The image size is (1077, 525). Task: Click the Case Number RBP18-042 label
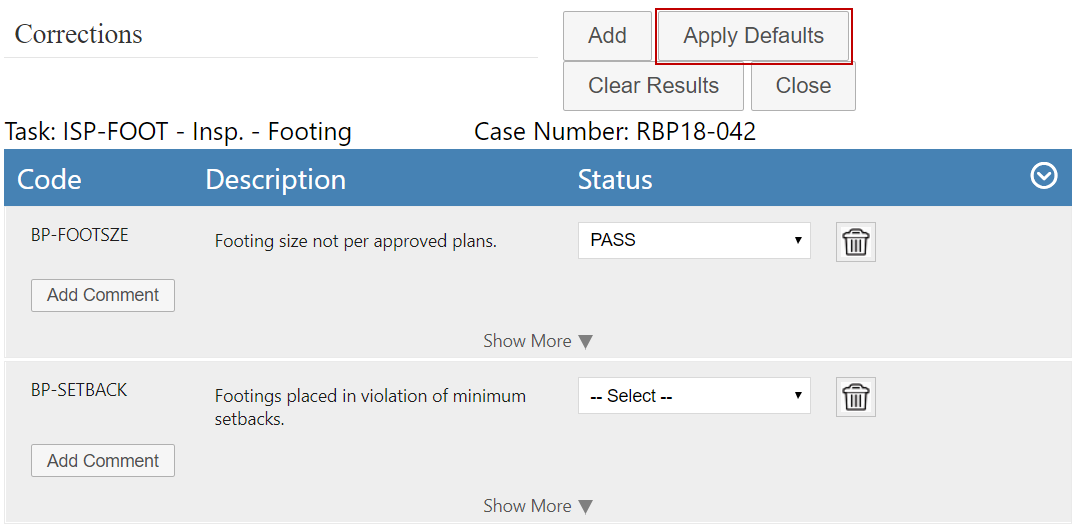click(615, 132)
